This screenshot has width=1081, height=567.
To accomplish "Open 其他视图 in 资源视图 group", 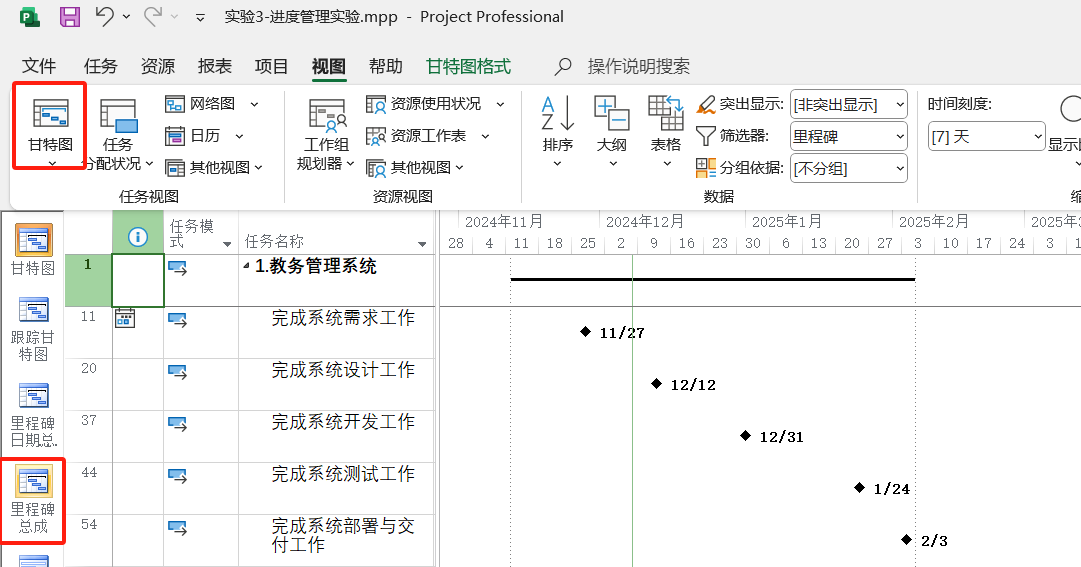I will [415, 168].
